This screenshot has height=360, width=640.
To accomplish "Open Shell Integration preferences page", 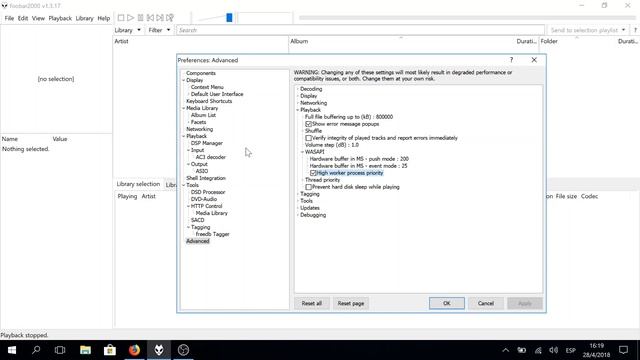I will (x=206, y=178).
